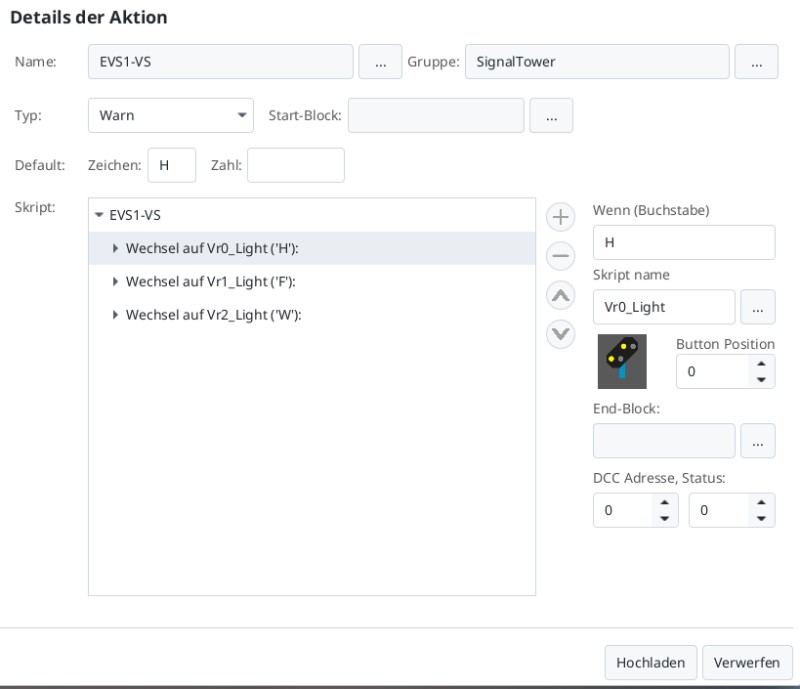
Task: Click the distant signal preview image
Action: pos(622,361)
